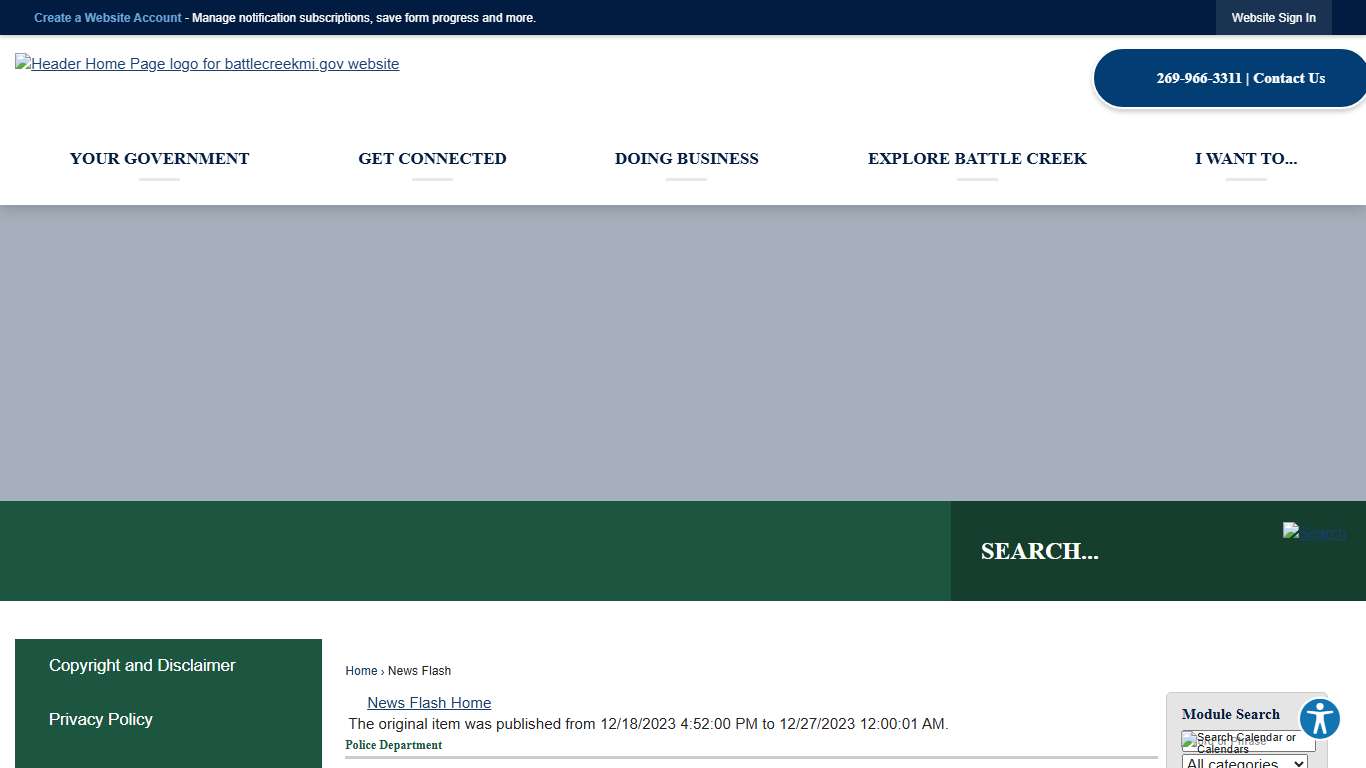Click the search icon in the green bar
This screenshot has height=768, width=1366.
tap(1314, 533)
